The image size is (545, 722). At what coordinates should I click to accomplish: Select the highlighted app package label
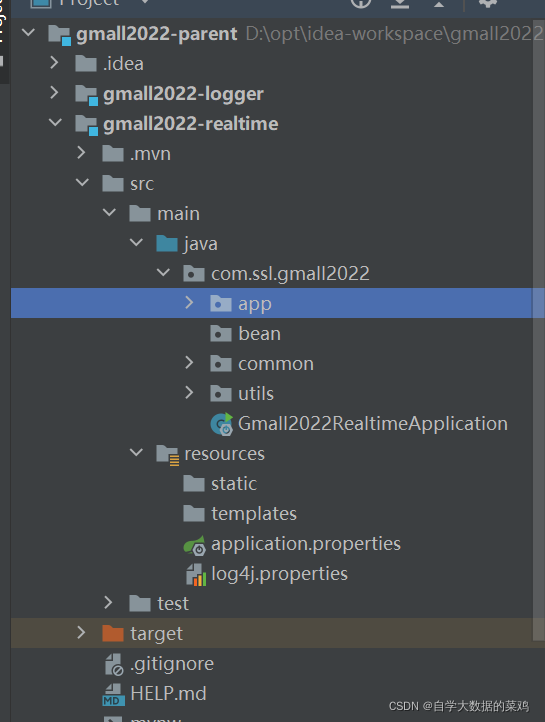[x=255, y=305]
